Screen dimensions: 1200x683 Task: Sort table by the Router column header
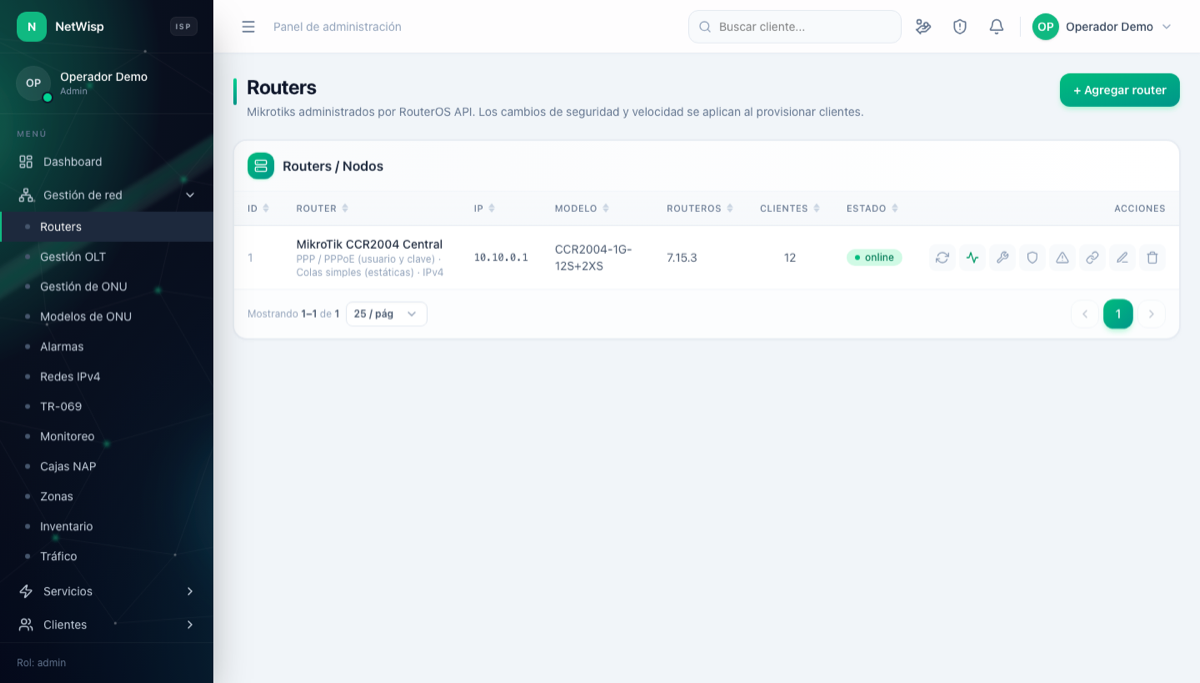(322, 208)
